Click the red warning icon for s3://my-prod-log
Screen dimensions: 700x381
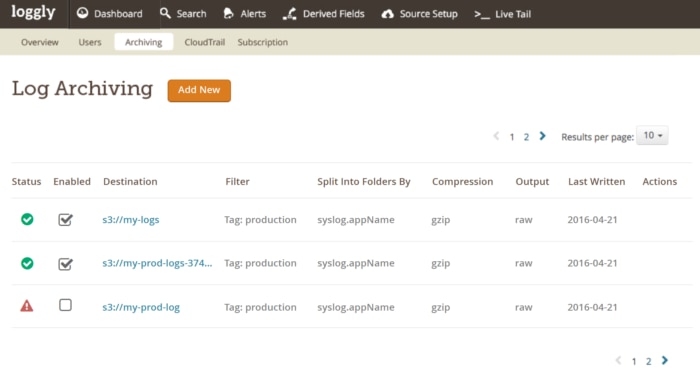[27, 306]
